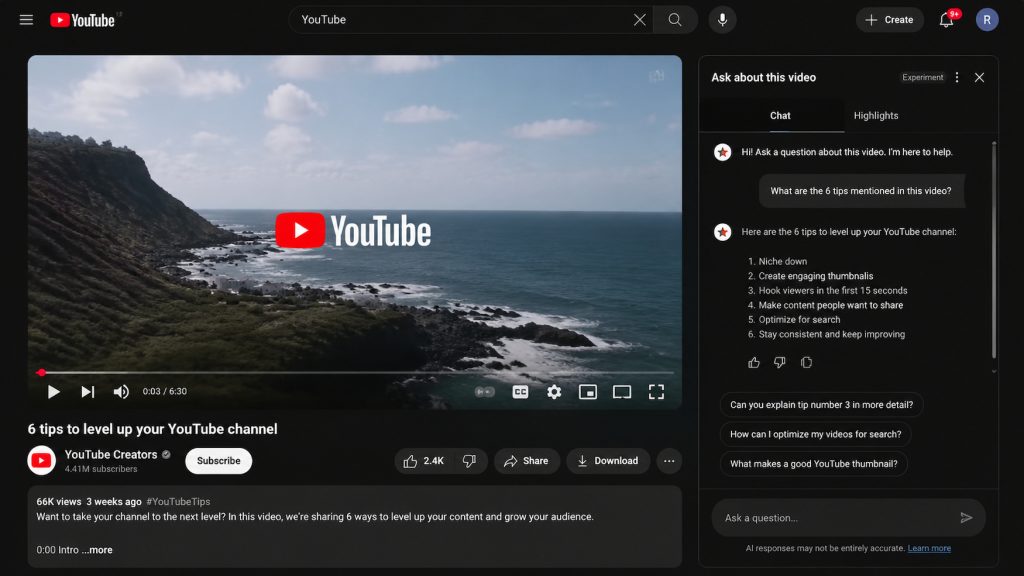Open the account avatar menu

(x=987, y=20)
